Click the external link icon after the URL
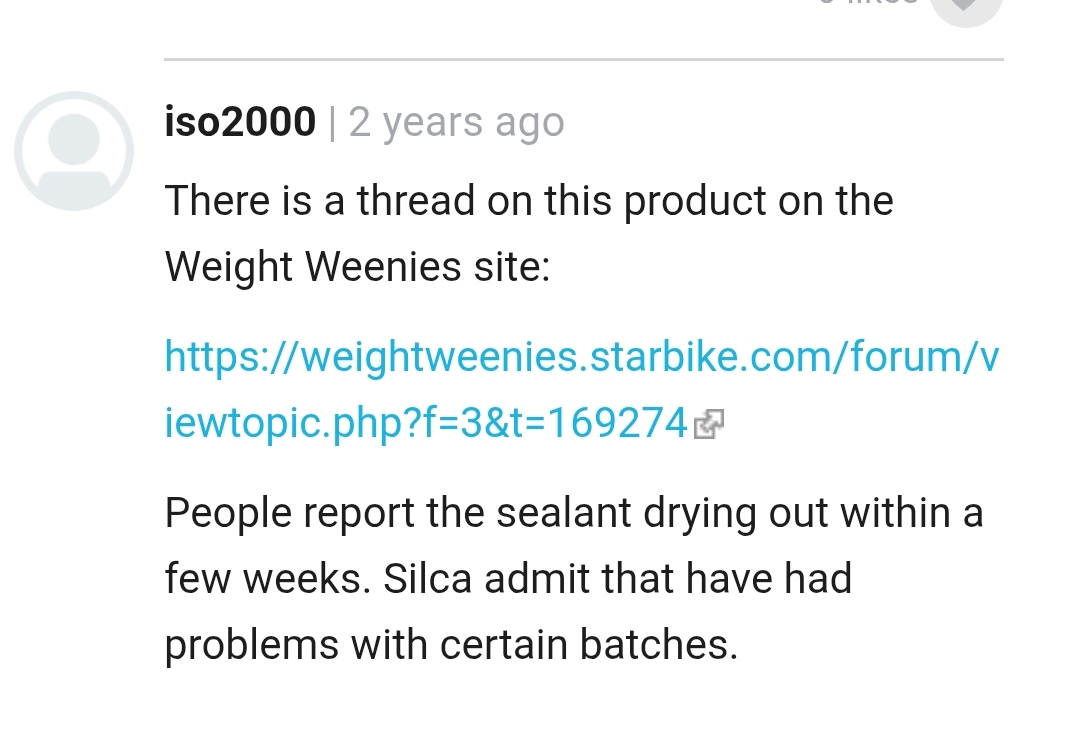Screen dimensions: 1080x736 click(708, 426)
